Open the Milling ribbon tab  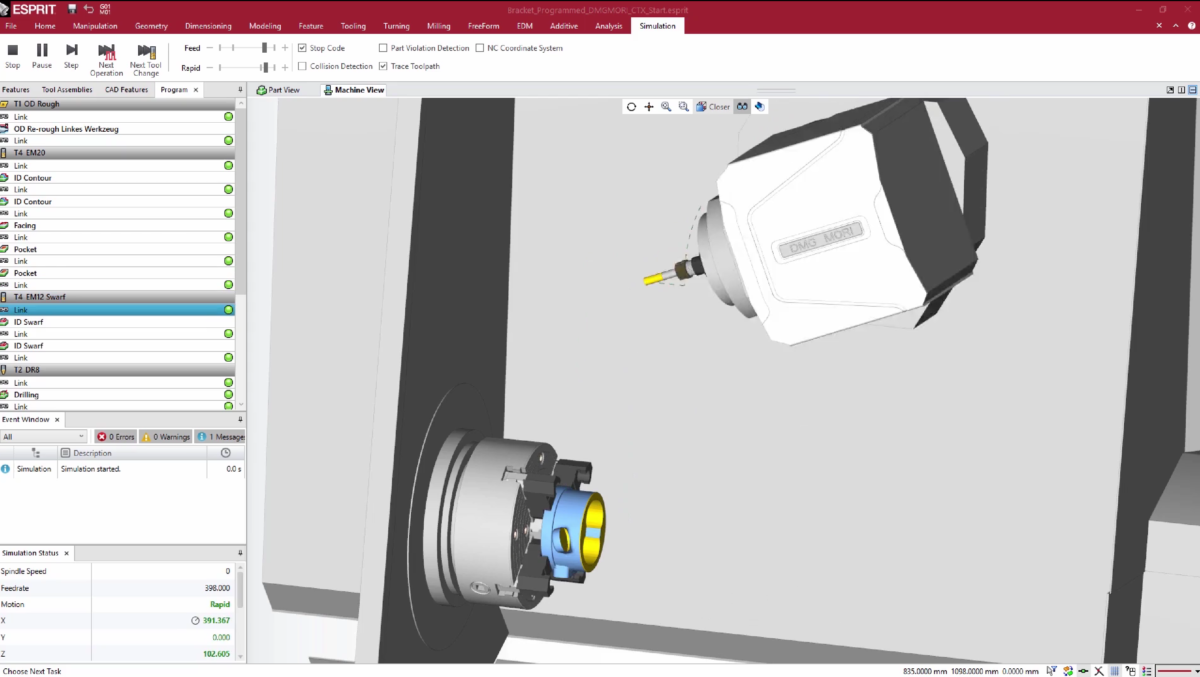pyautogui.click(x=438, y=26)
